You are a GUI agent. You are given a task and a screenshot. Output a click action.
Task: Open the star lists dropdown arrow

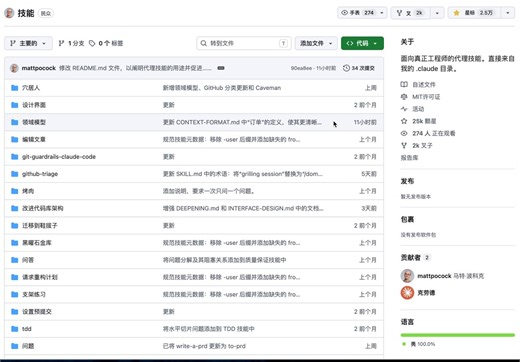[x=508, y=13]
